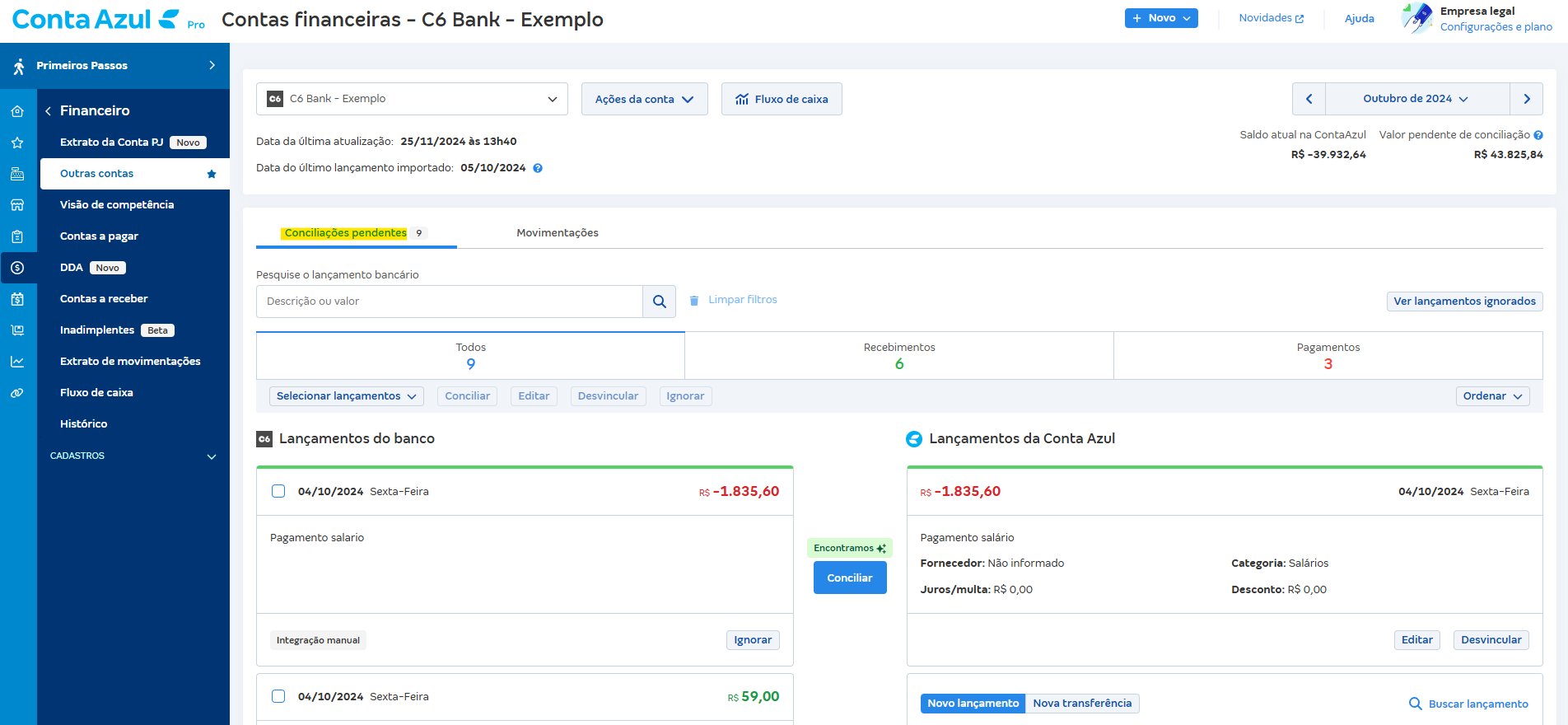The height and width of the screenshot is (725, 1568).
Task: Expand the CADASTROS section
Action: point(133,456)
